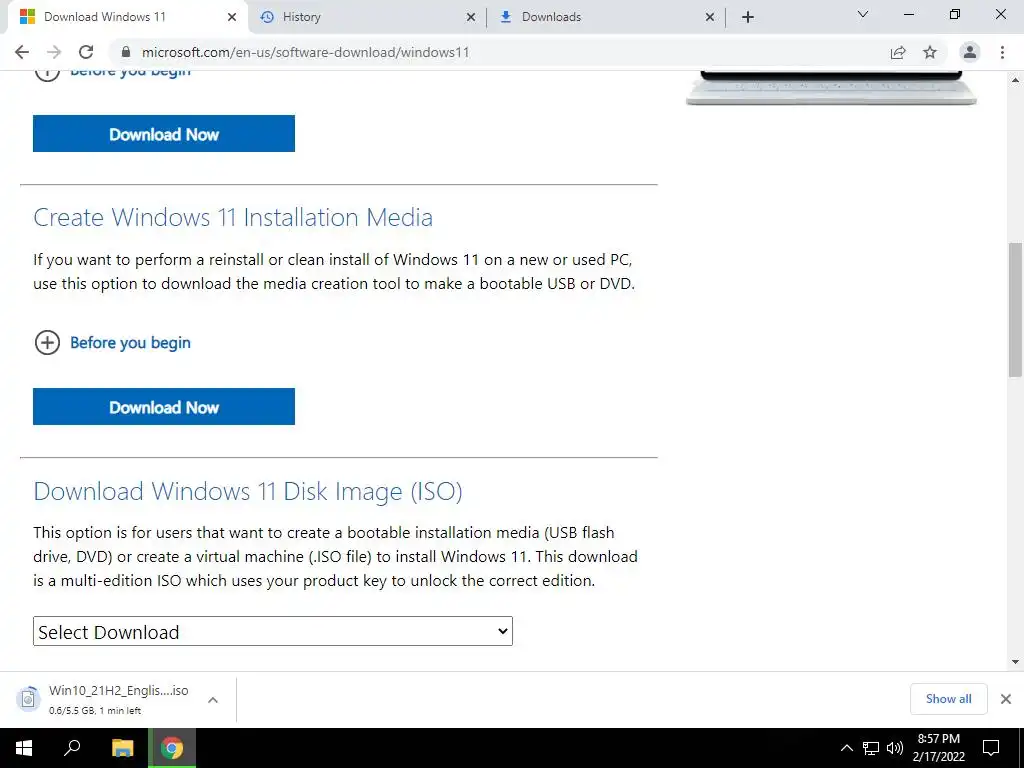Viewport: 1024px width, 768px height.
Task: Click the scrollbar up arrow
Action: coord(1015,80)
